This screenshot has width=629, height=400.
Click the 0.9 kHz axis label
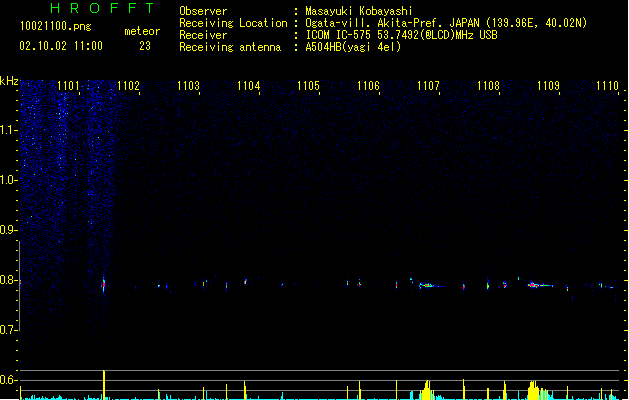(x=9, y=230)
